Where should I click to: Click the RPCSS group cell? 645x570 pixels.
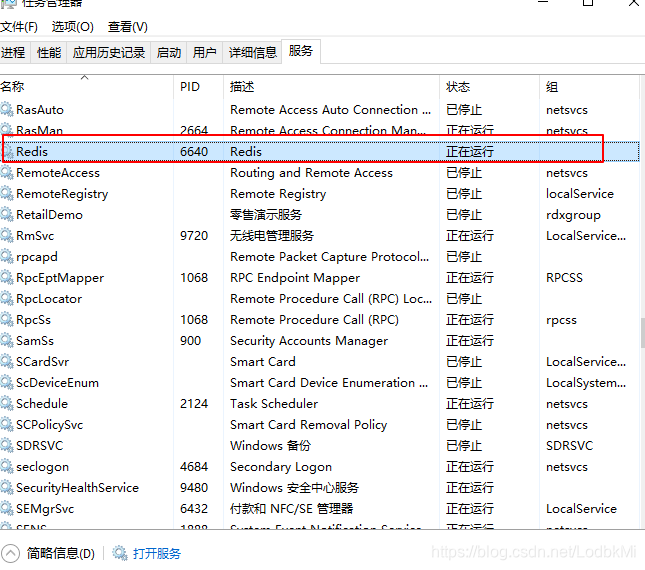click(x=564, y=278)
